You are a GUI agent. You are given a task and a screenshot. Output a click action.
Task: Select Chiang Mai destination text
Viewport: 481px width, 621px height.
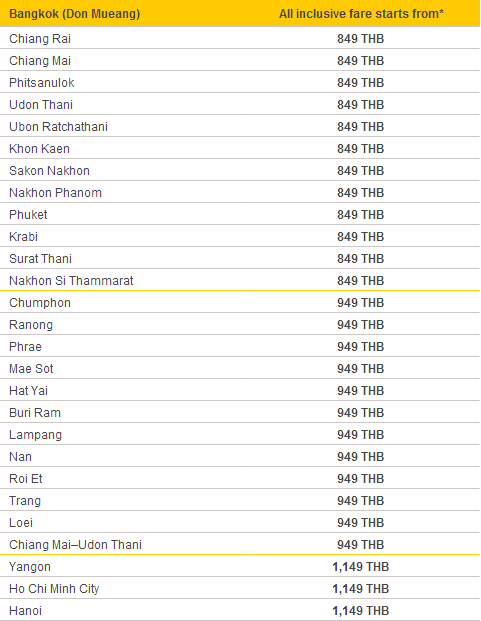point(40,61)
